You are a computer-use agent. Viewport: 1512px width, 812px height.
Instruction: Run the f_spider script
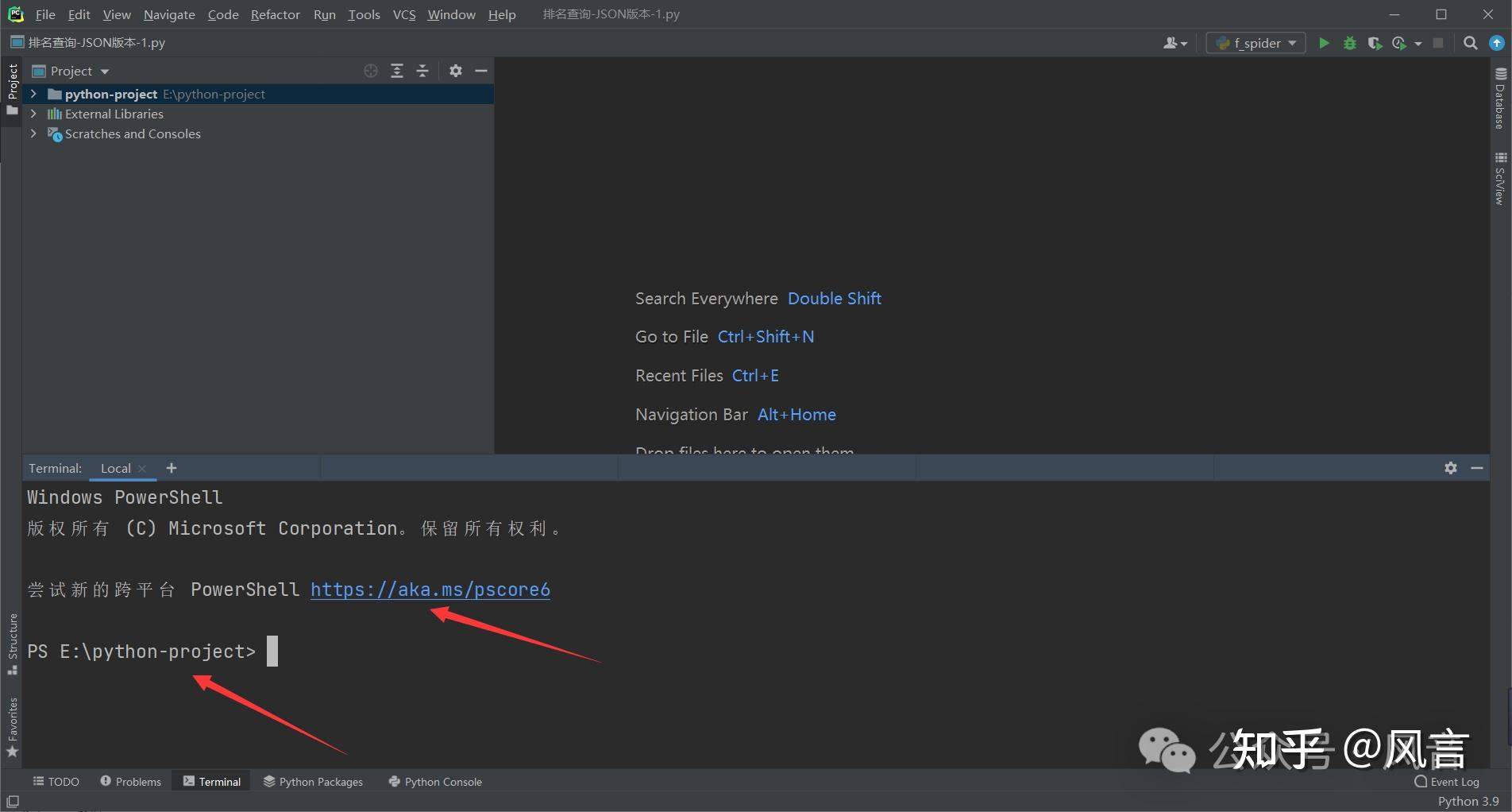(1324, 43)
